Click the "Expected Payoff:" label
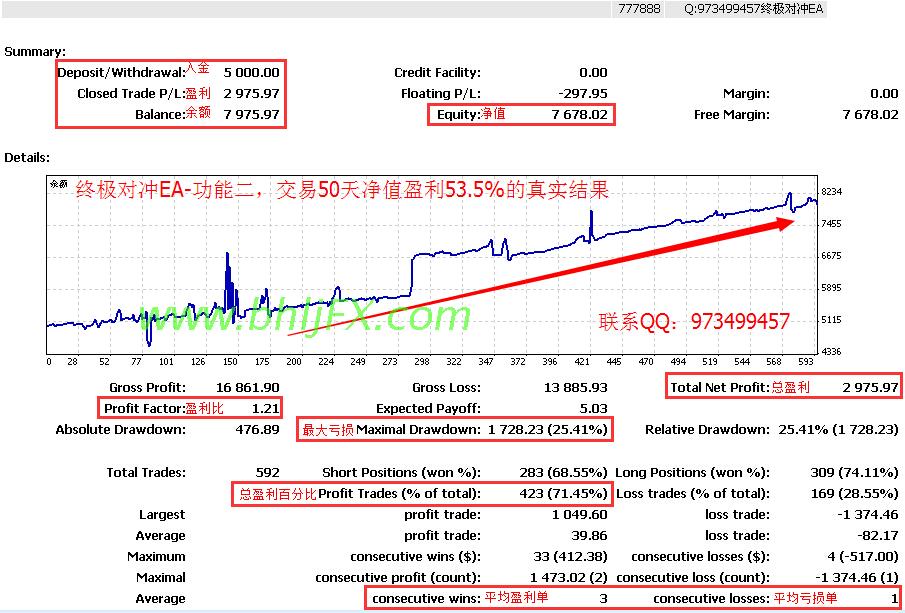The image size is (905, 613). tap(428, 409)
